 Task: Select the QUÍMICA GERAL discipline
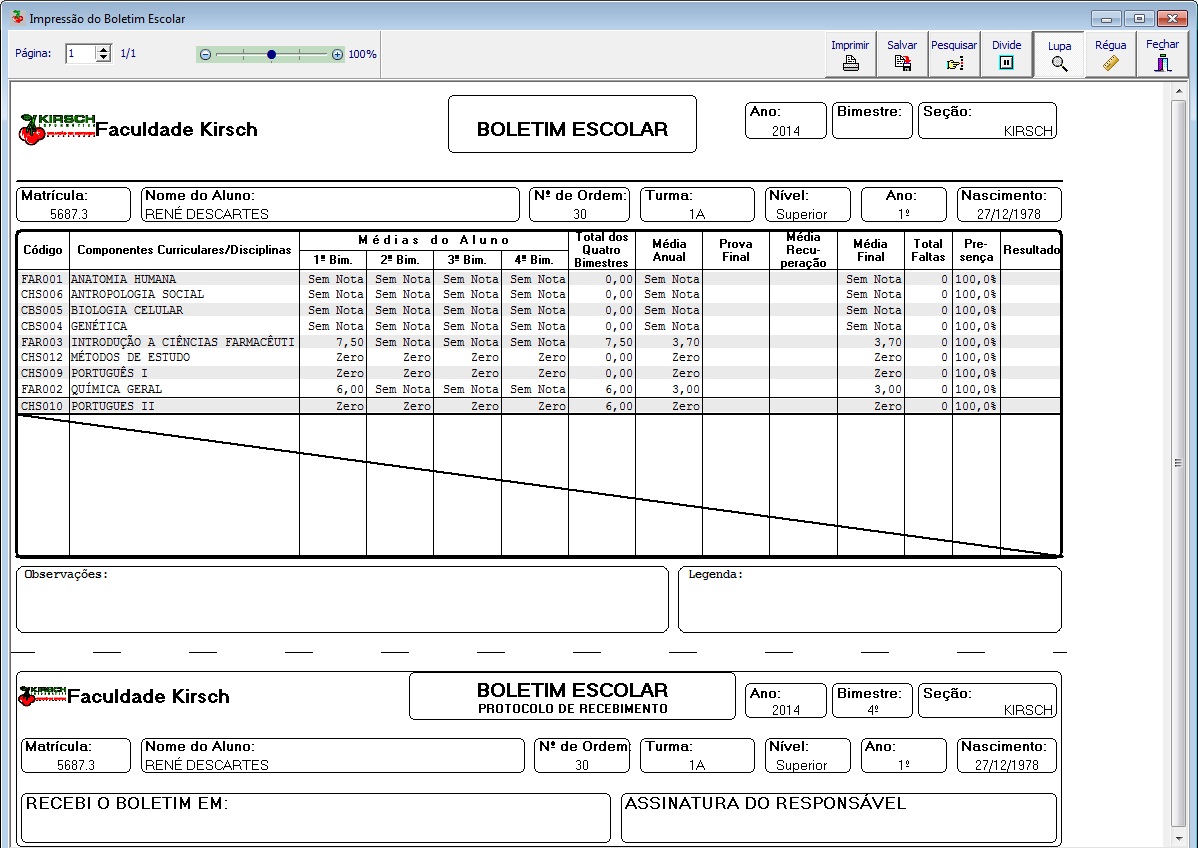(x=116, y=390)
